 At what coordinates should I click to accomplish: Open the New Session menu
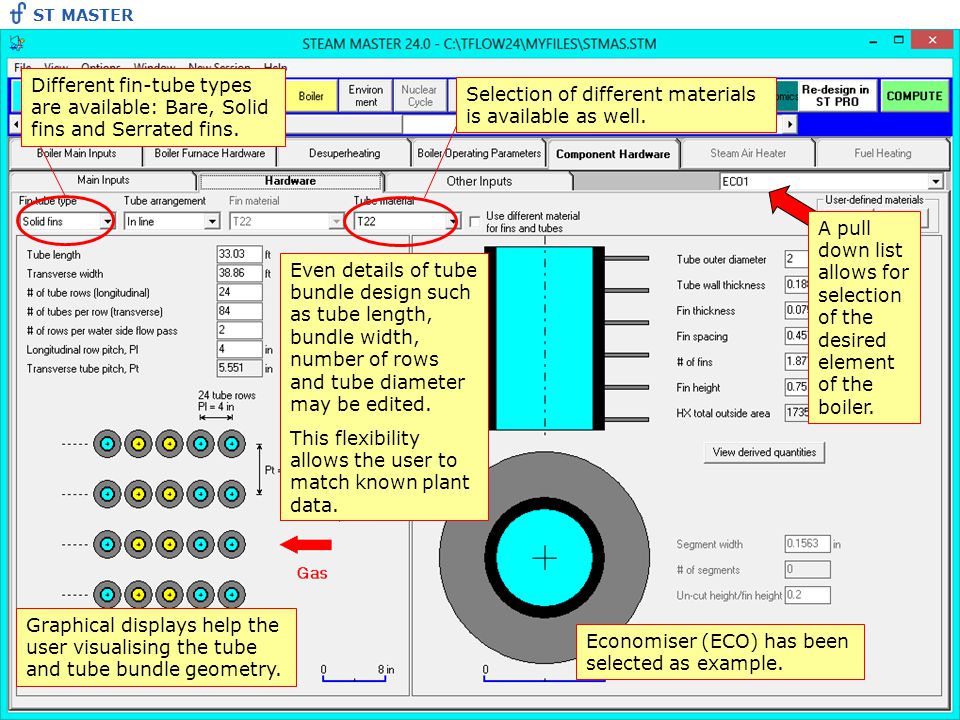219,67
